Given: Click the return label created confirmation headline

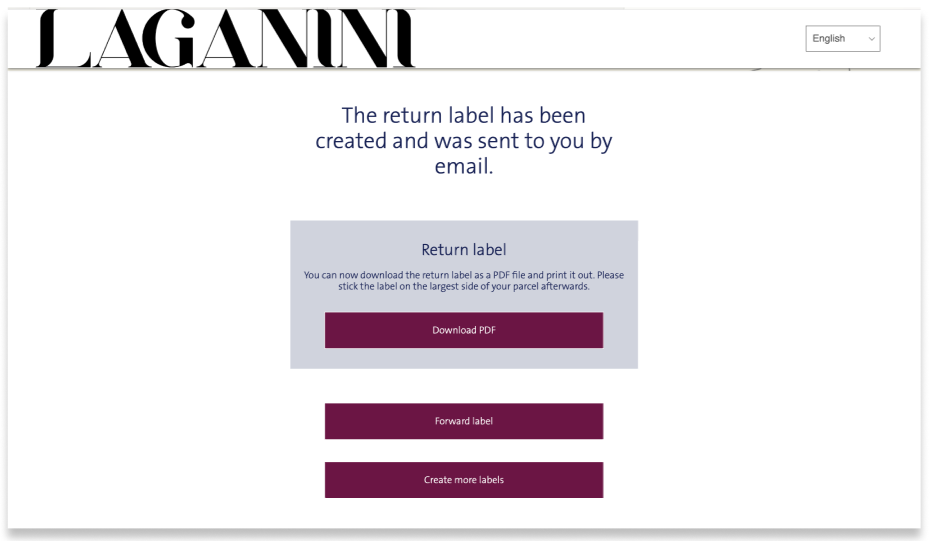Looking at the screenshot, I should tap(463, 141).
